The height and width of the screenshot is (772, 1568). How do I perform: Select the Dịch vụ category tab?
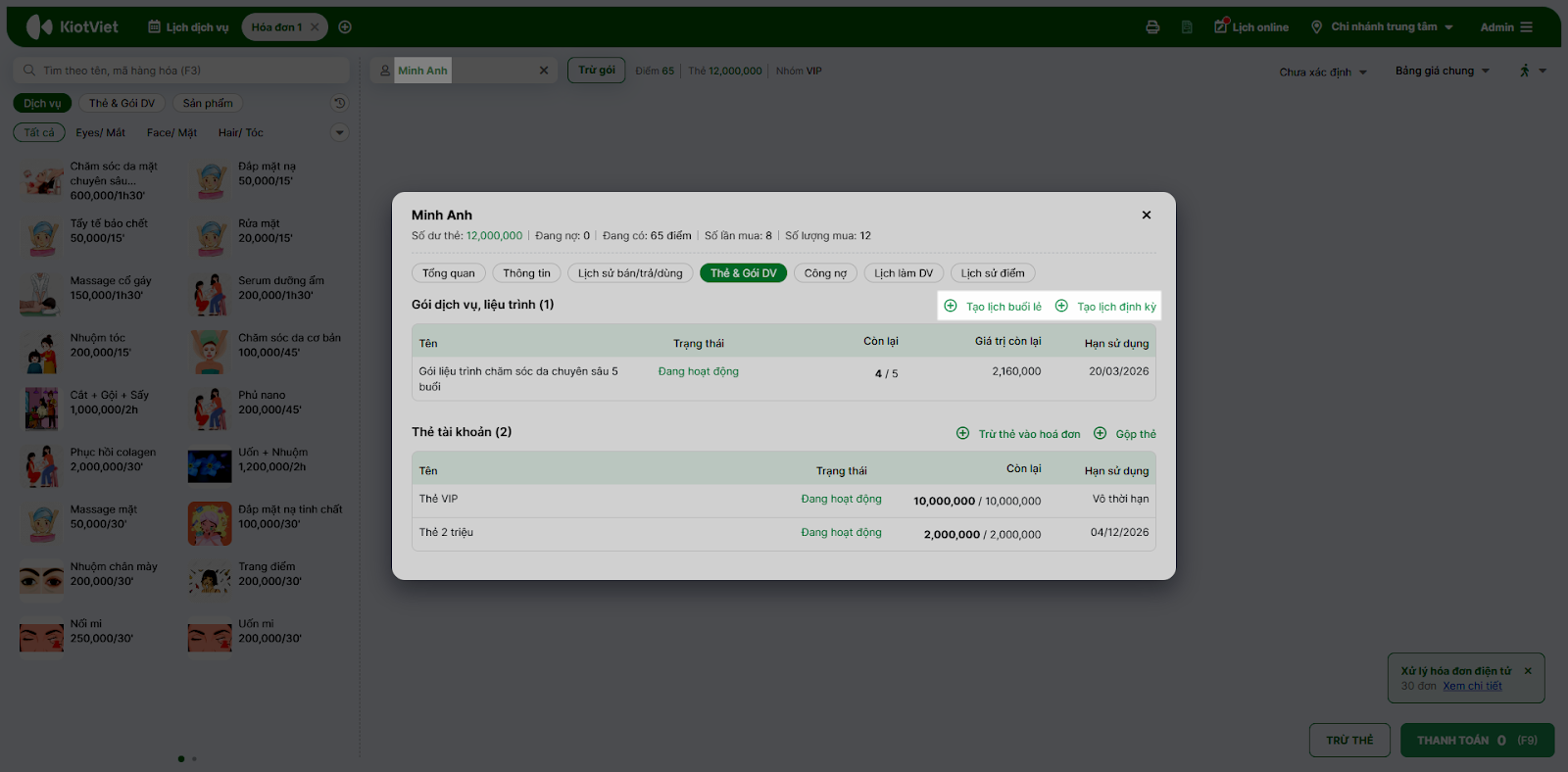tap(42, 103)
